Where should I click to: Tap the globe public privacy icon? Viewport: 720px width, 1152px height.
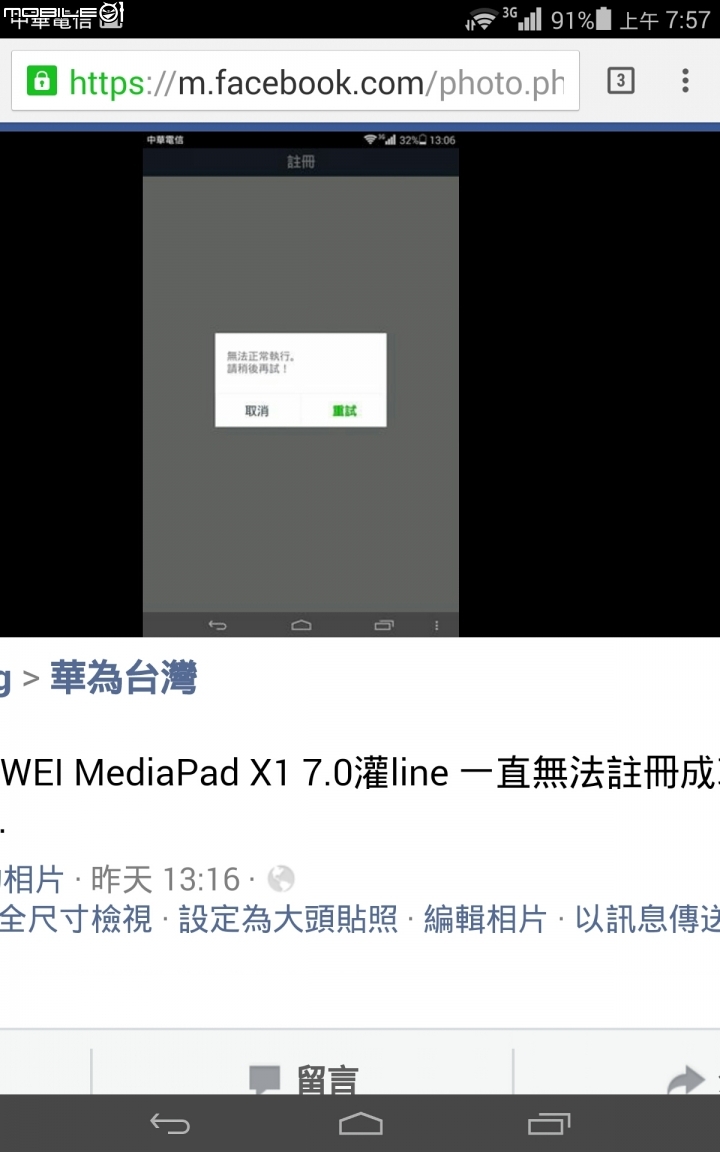(281, 878)
